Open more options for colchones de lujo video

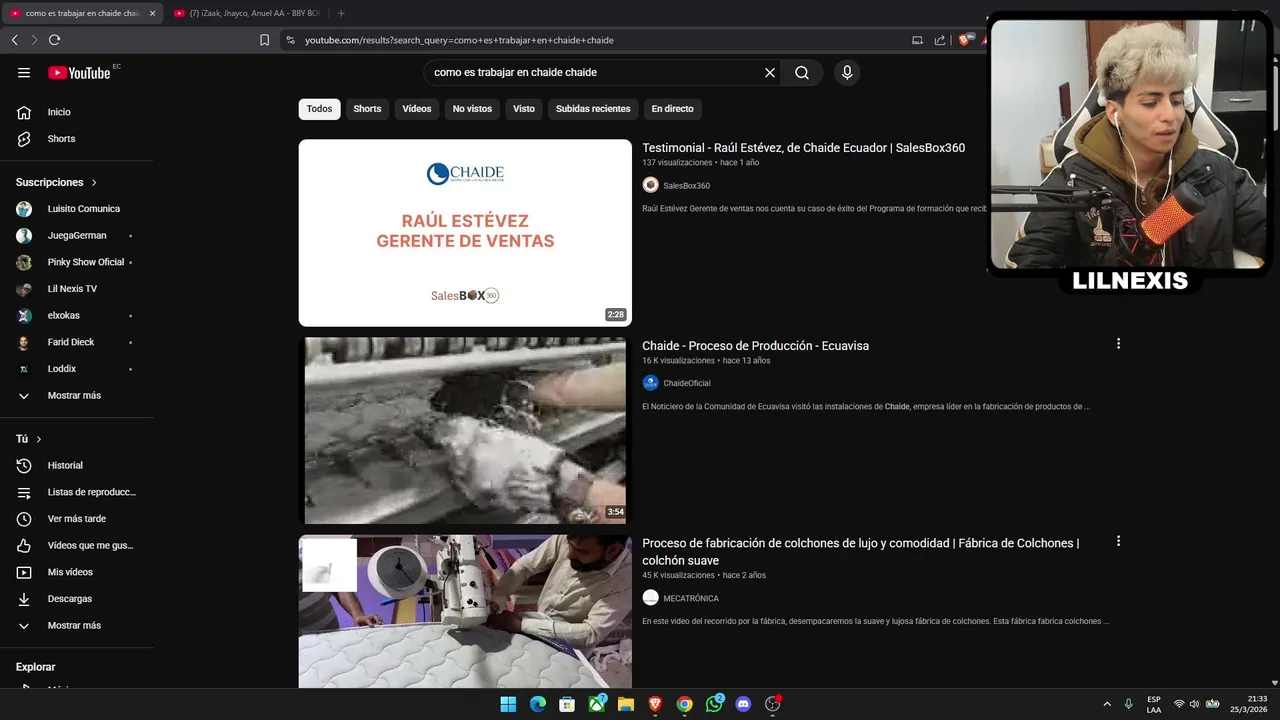tap(1118, 541)
